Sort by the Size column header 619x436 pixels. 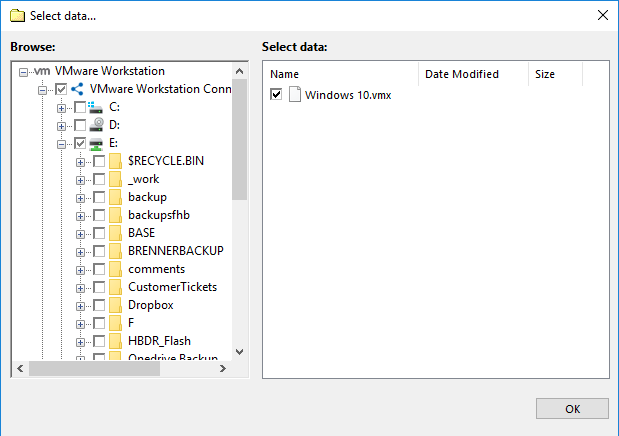pyautogui.click(x=555, y=74)
